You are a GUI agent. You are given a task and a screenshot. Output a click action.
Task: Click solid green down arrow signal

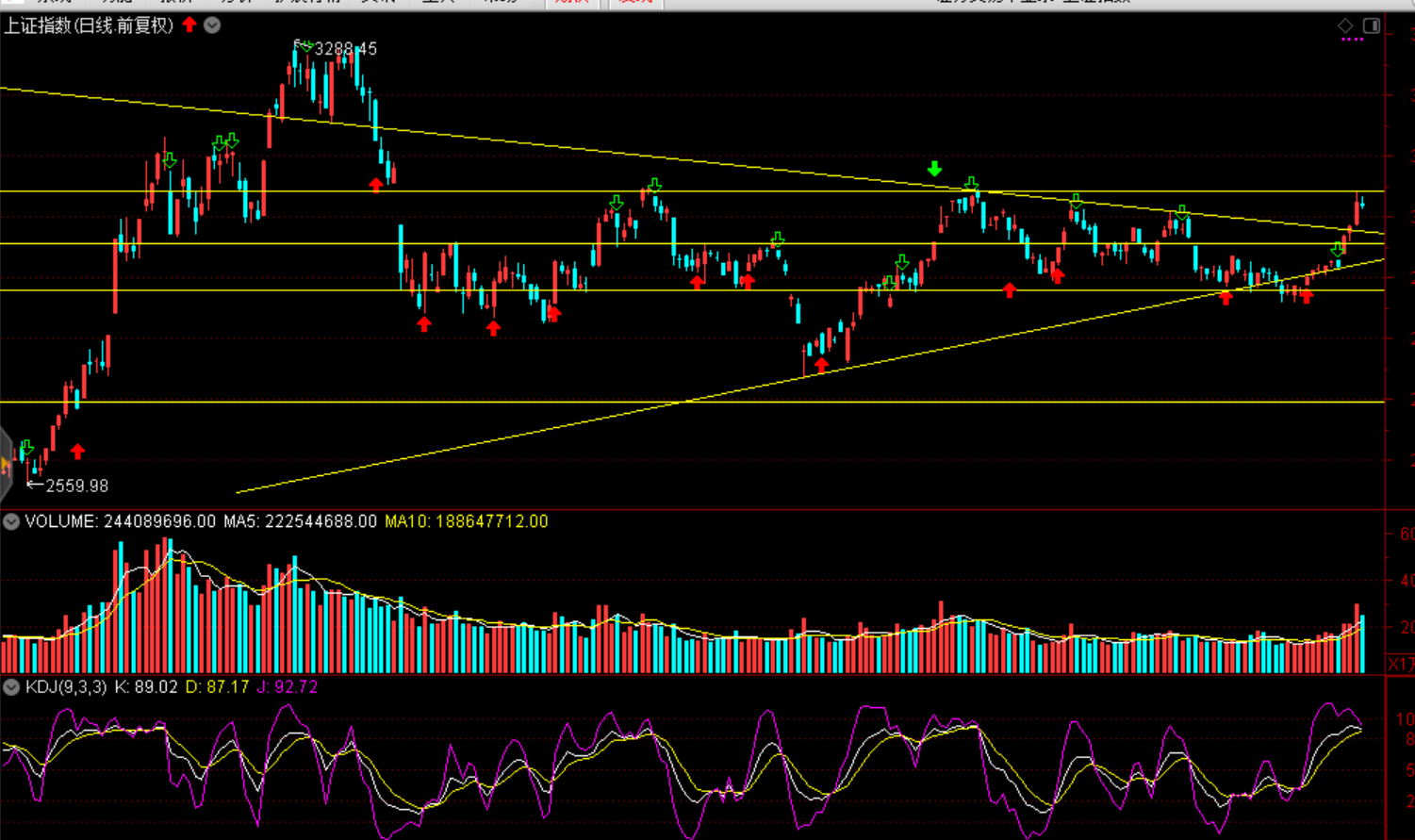pos(934,169)
